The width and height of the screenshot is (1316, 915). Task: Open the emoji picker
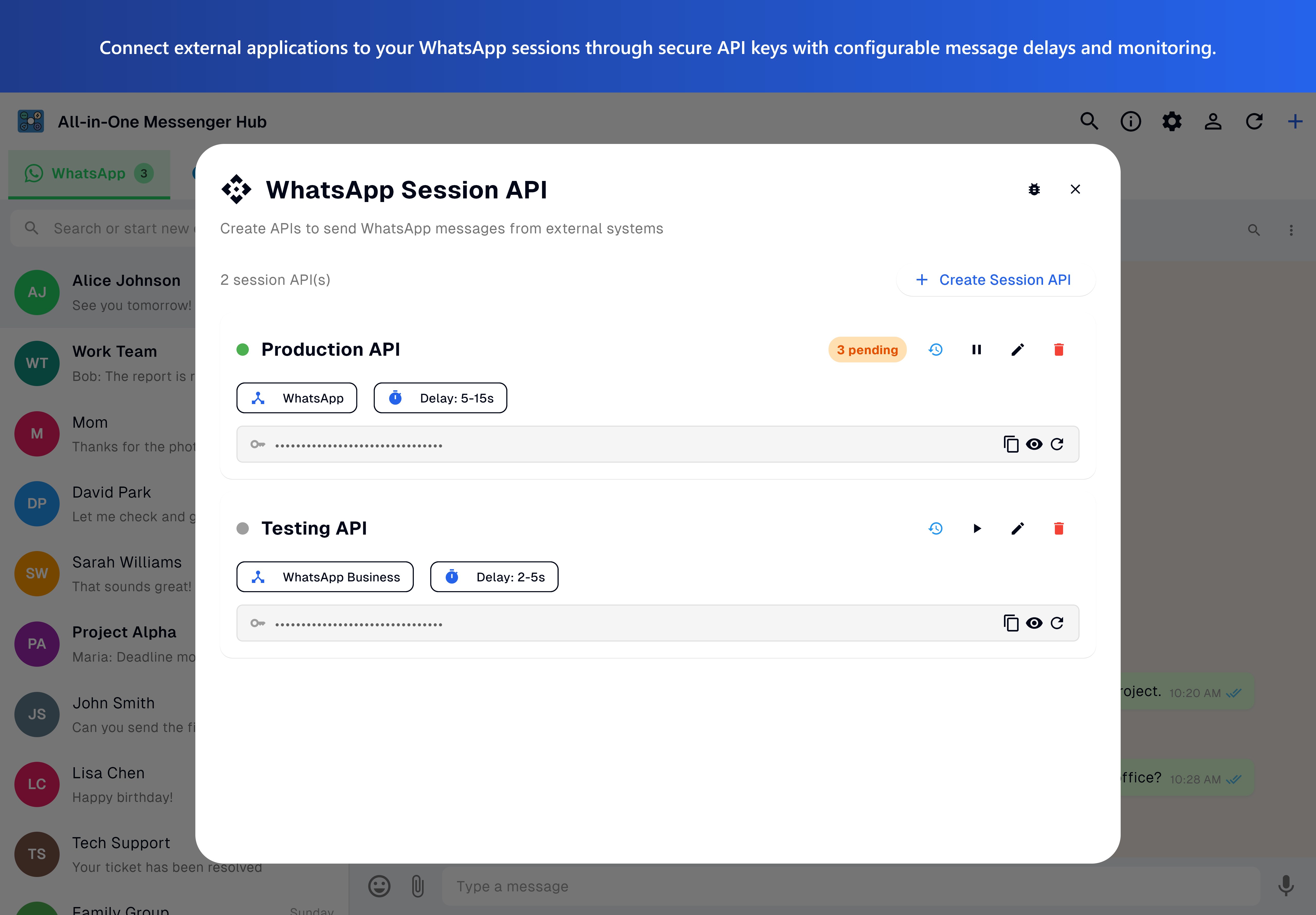[x=379, y=886]
